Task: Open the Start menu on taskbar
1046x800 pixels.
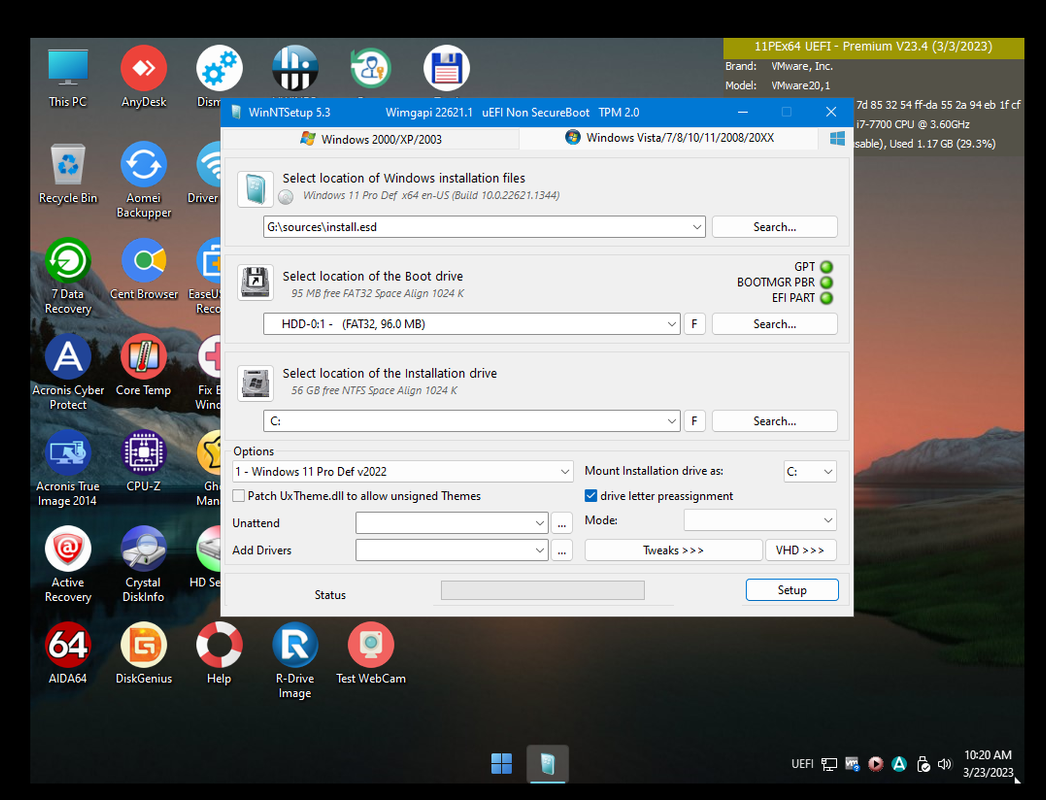Action: pyautogui.click(x=501, y=763)
